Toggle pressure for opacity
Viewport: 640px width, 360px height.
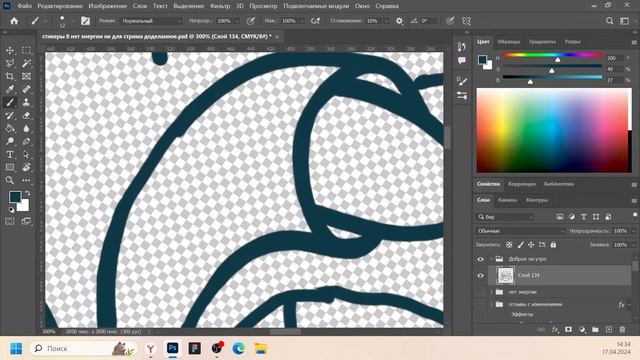pos(251,21)
